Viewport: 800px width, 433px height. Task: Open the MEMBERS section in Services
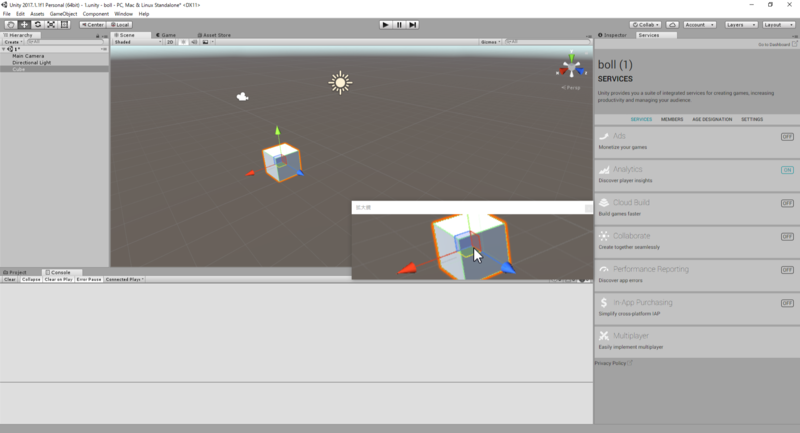point(671,119)
